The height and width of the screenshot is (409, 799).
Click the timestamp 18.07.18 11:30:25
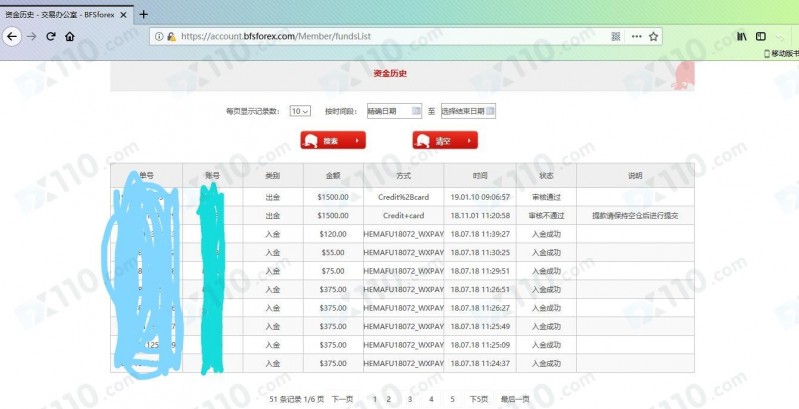point(480,253)
